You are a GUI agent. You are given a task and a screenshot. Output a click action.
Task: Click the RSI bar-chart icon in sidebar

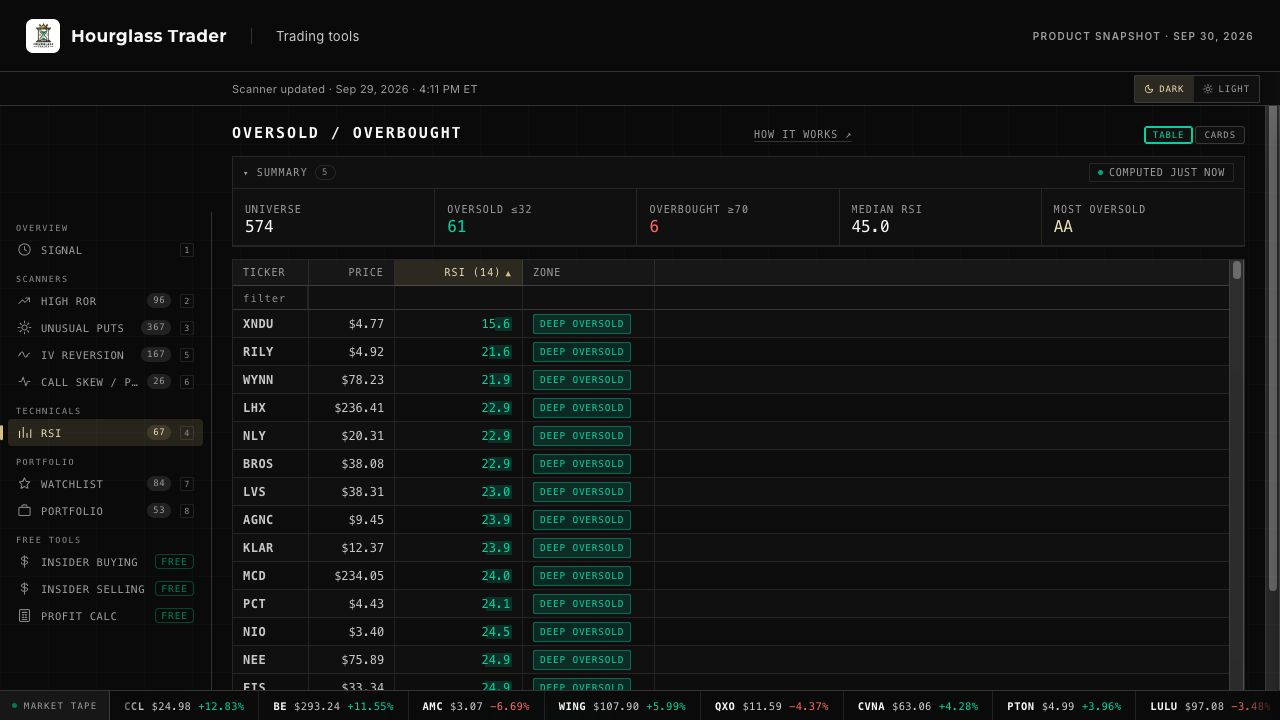(x=24, y=433)
